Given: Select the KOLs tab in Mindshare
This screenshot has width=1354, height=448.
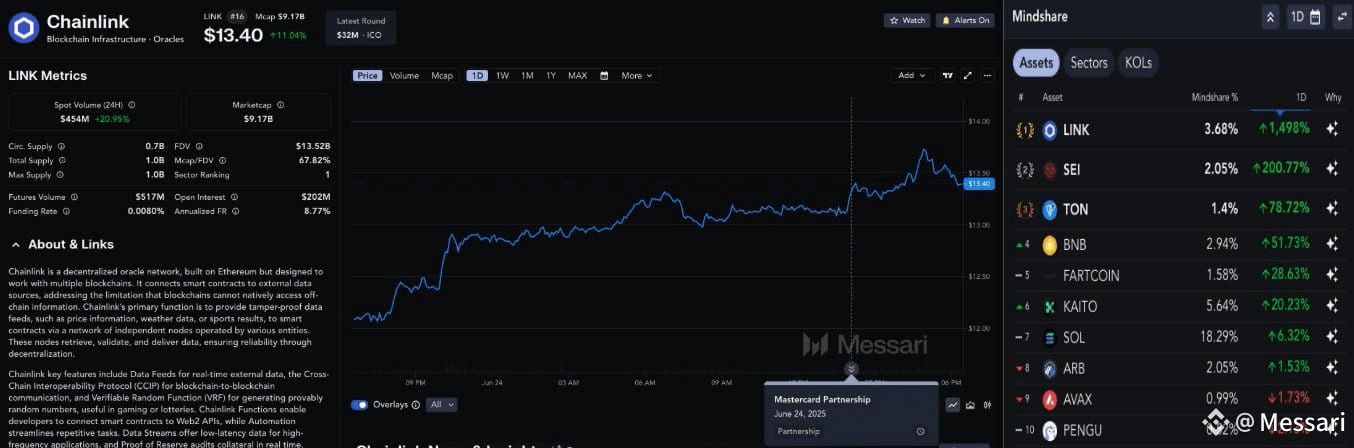Looking at the screenshot, I should pos(1138,62).
